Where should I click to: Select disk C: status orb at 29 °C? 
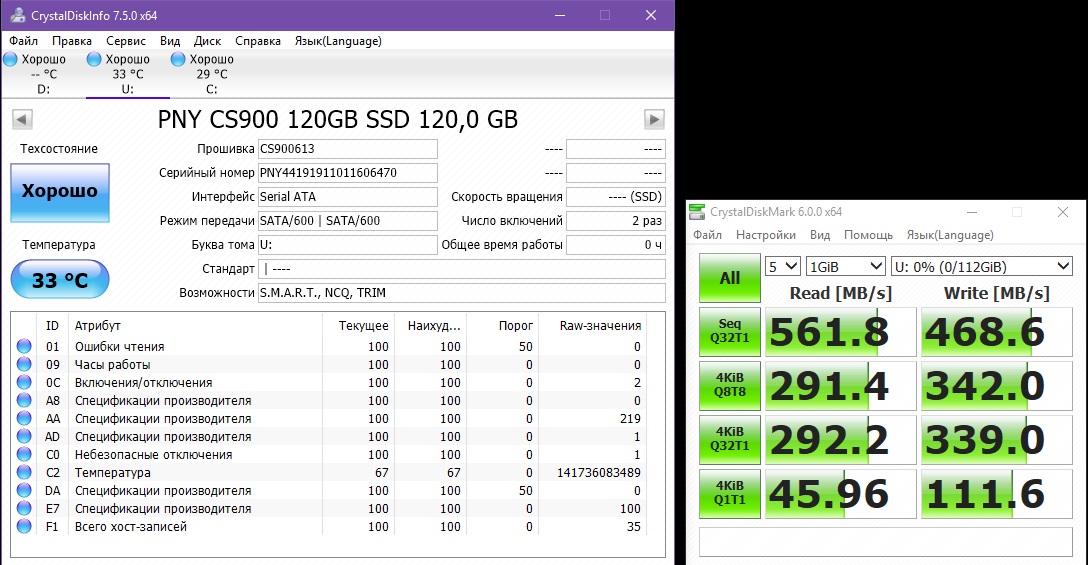(x=178, y=59)
